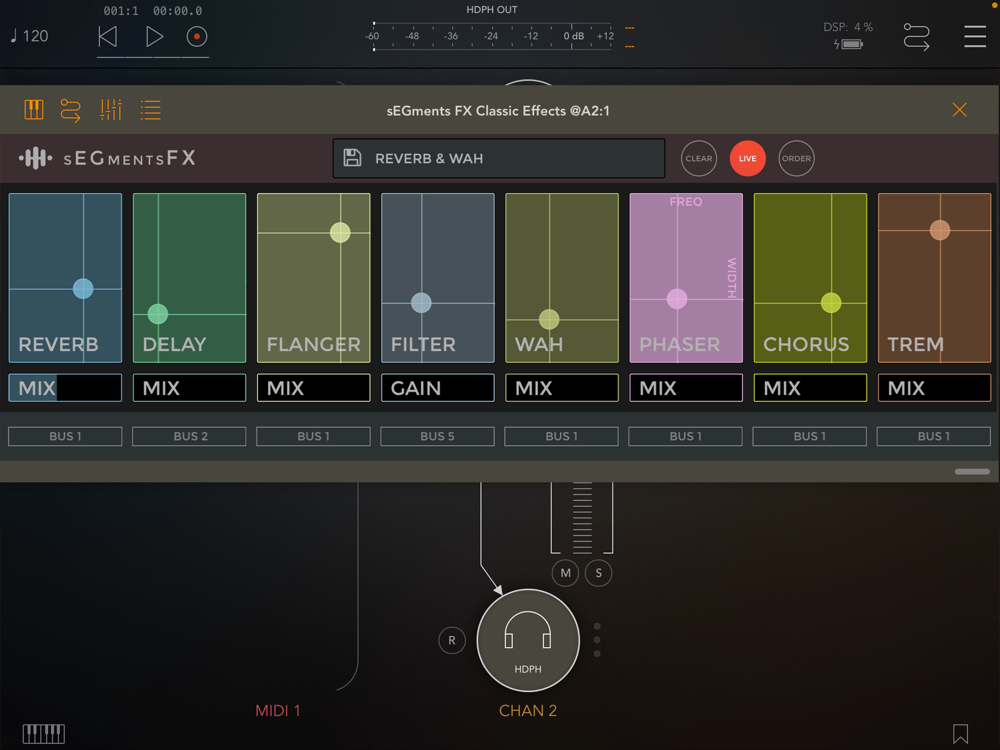The image size is (1000, 750).
Task: Open BUS 5 selector under FILTER
Action: [x=438, y=436]
